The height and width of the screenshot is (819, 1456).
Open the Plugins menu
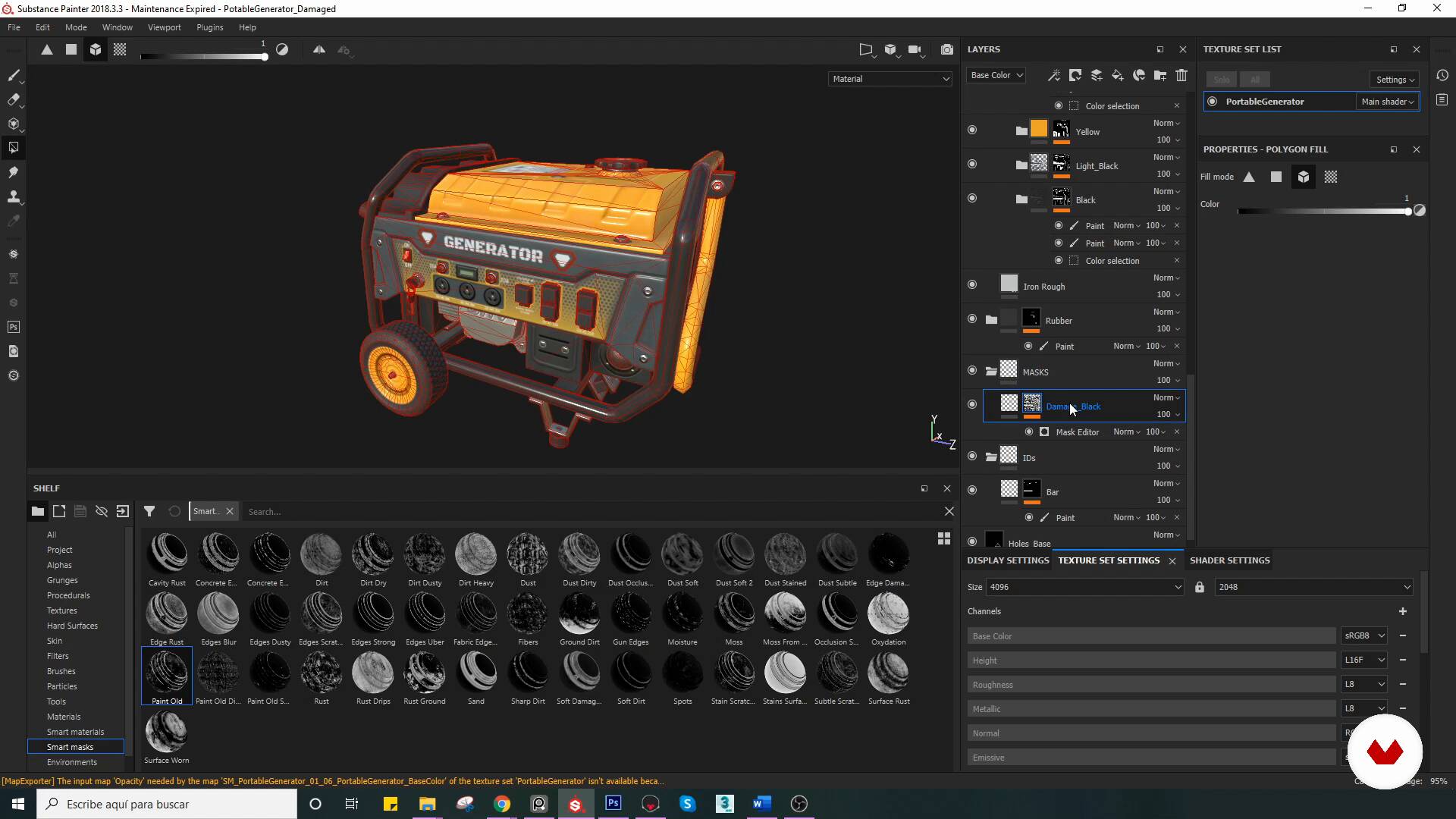point(210,27)
